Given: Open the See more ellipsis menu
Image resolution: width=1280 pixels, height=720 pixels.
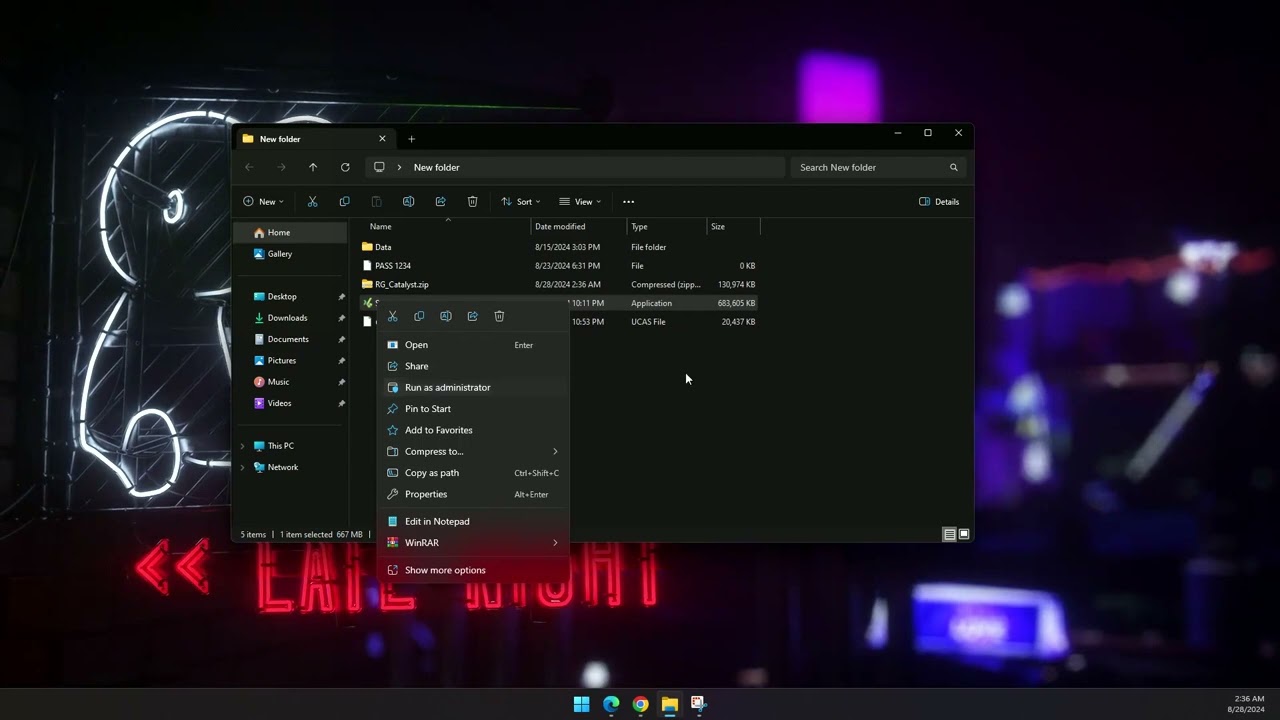Looking at the screenshot, I should (x=628, y=201).
